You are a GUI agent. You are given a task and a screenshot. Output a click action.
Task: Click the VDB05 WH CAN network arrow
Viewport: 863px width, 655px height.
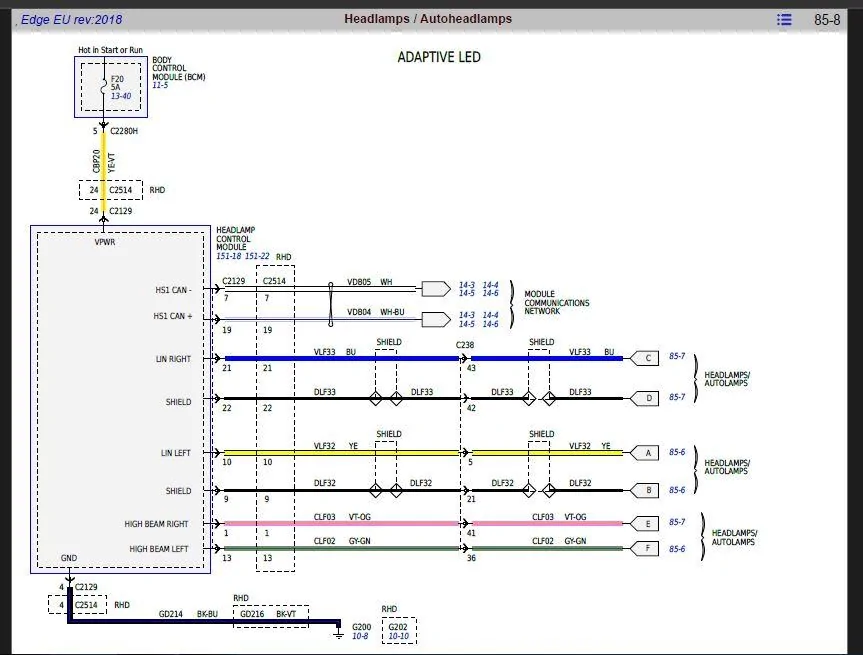436,289
